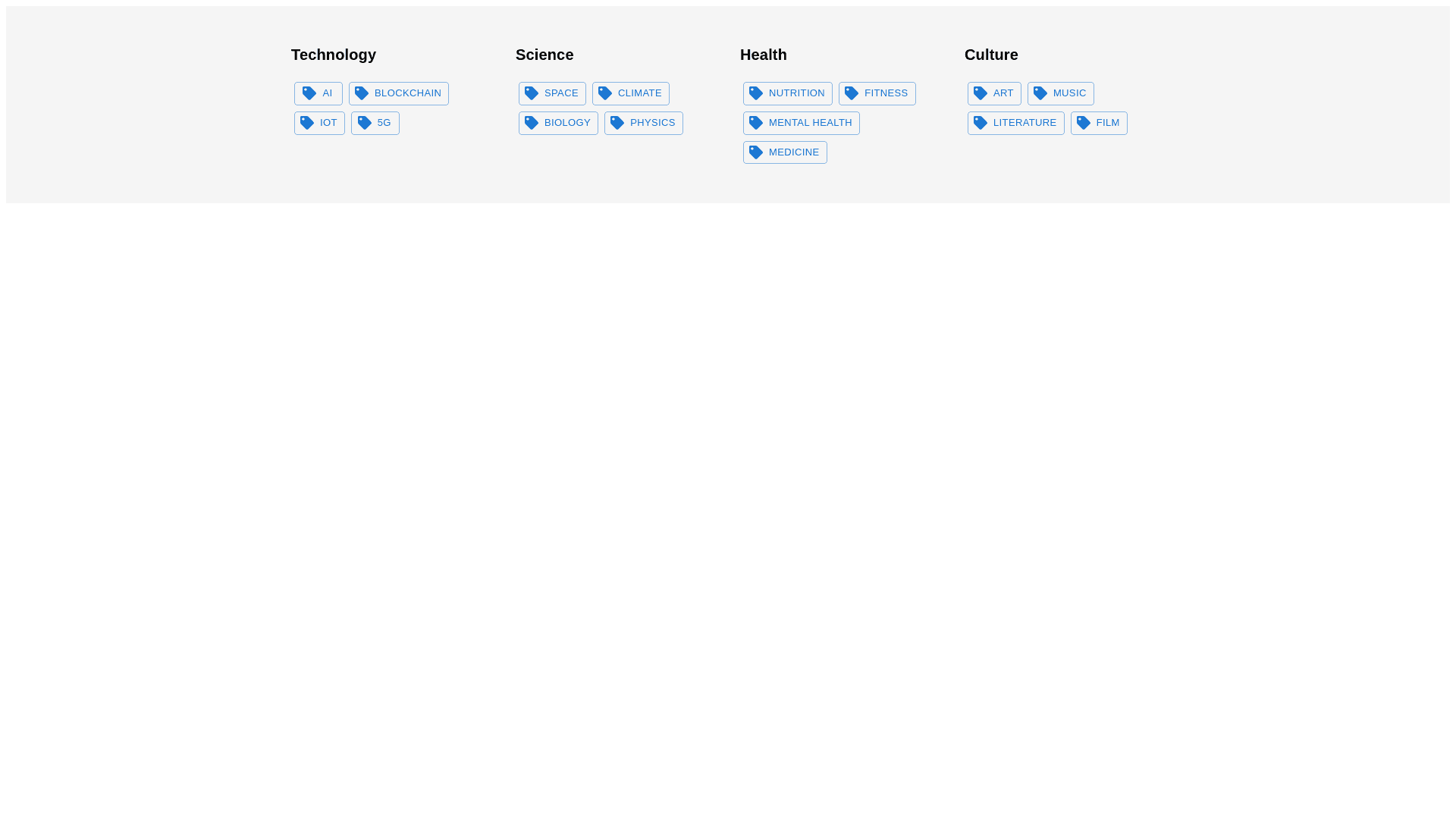This screenshot has height=819, width=1456.
Task: Open the Biology tag
Action: click(x=558, y=123)
